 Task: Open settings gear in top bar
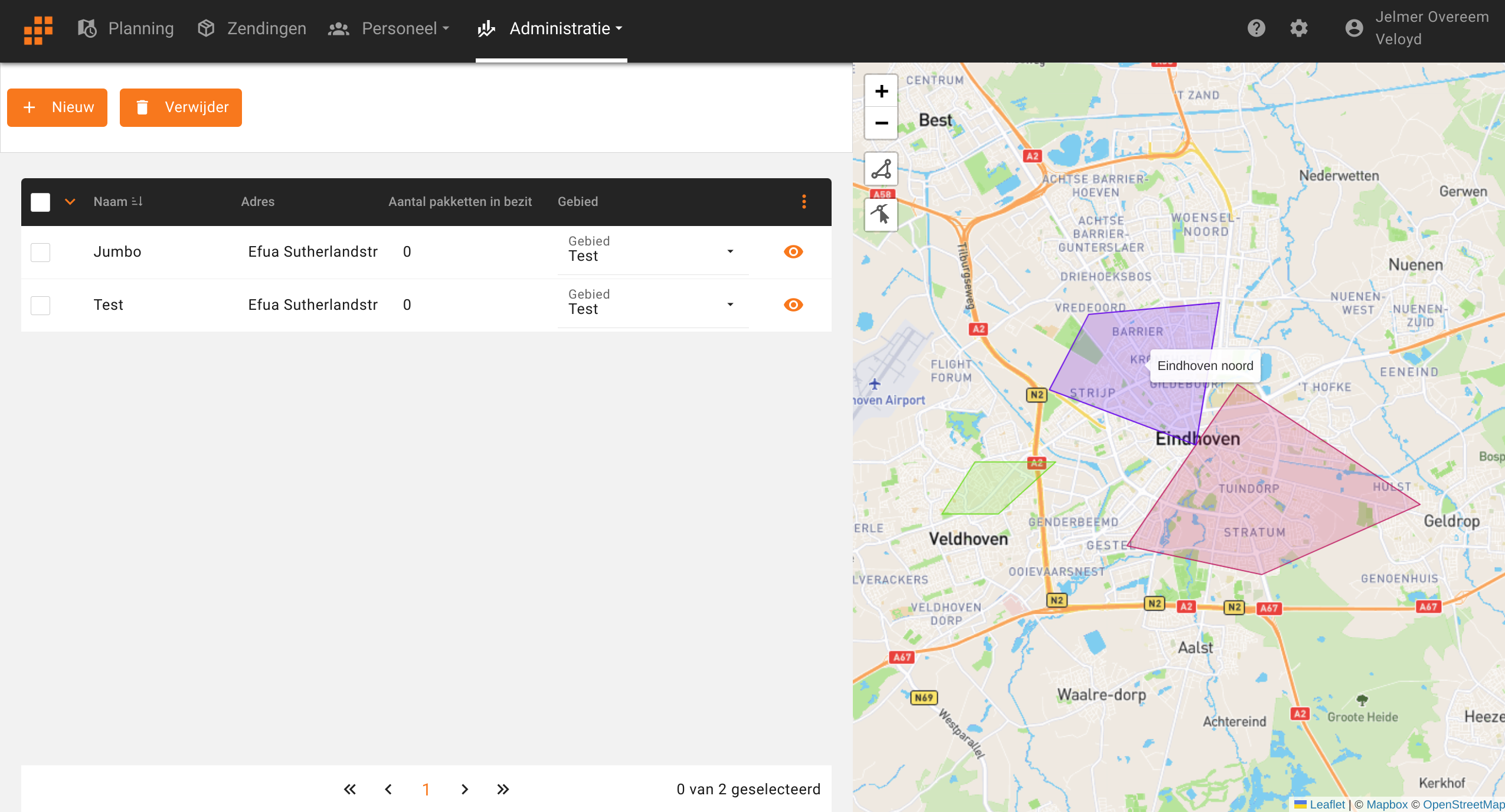pos(1298,28)
